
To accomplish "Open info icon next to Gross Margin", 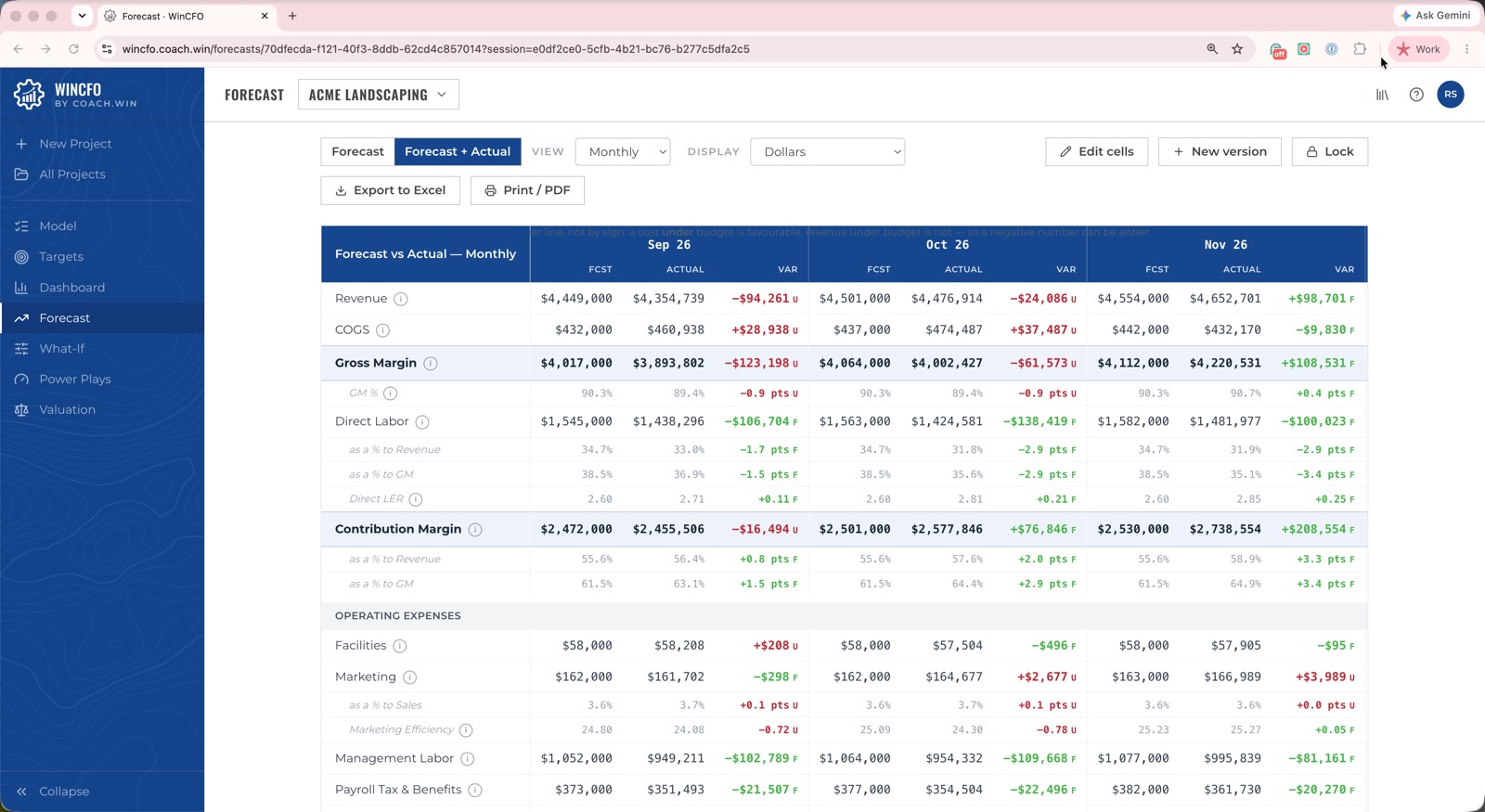I will tap(431, 364).
